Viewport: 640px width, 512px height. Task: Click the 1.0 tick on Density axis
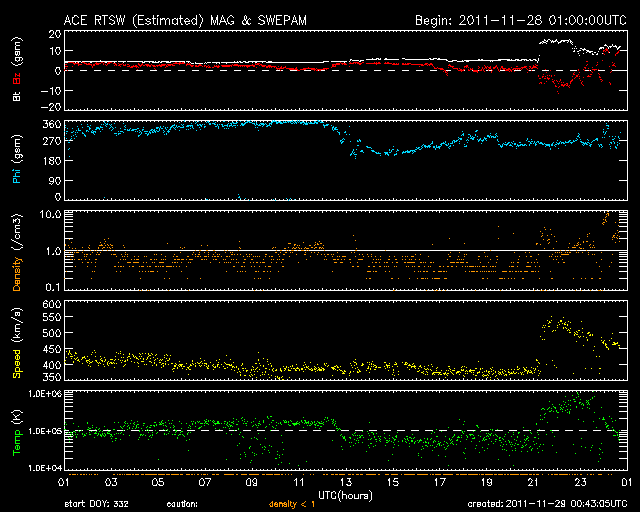pos(53,251)
